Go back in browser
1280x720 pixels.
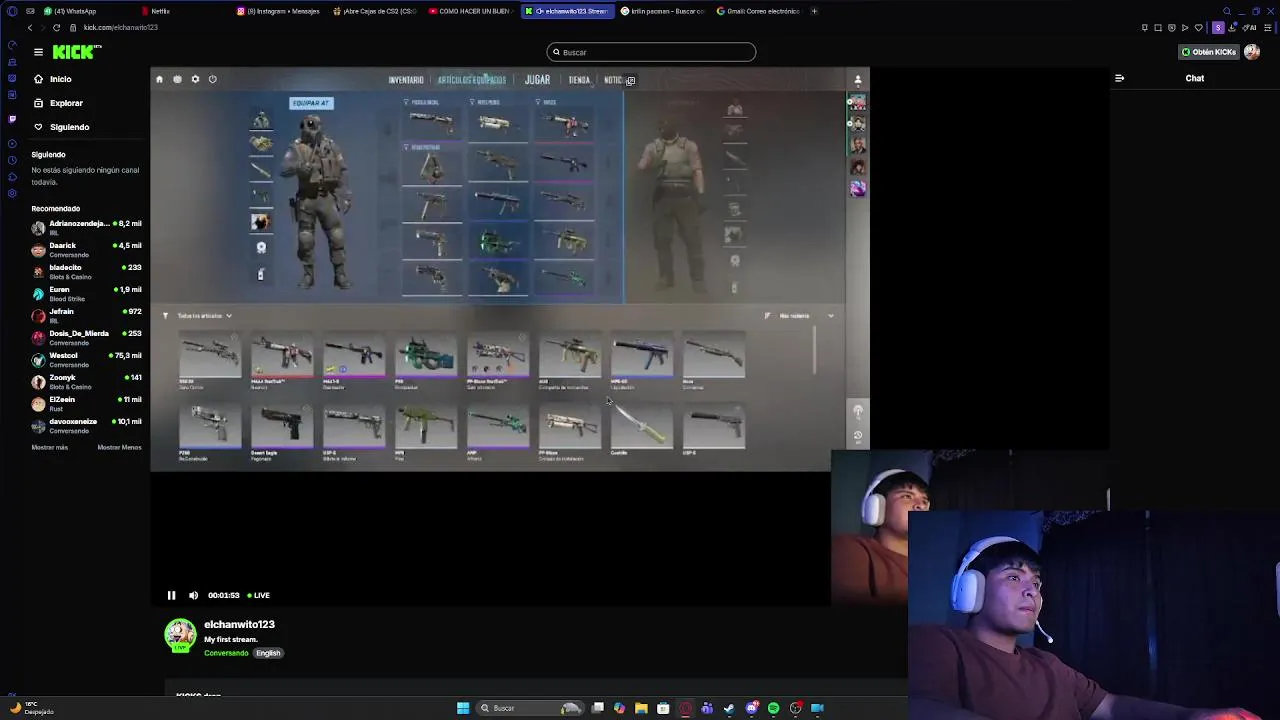coord(30,27)
